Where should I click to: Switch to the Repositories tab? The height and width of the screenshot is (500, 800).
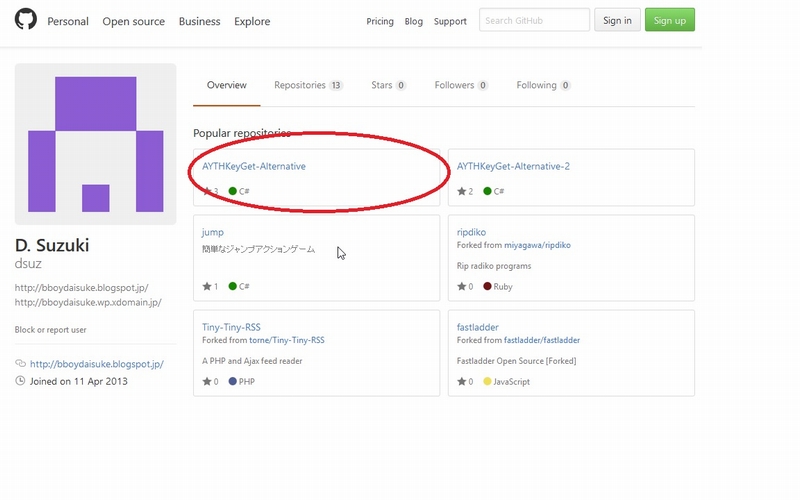308,85
